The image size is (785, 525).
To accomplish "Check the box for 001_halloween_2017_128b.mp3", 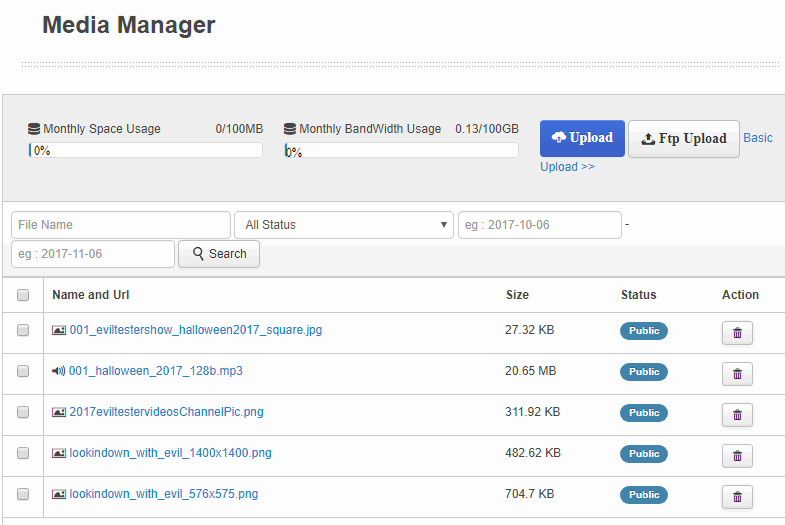I will (x=23, y=371).
